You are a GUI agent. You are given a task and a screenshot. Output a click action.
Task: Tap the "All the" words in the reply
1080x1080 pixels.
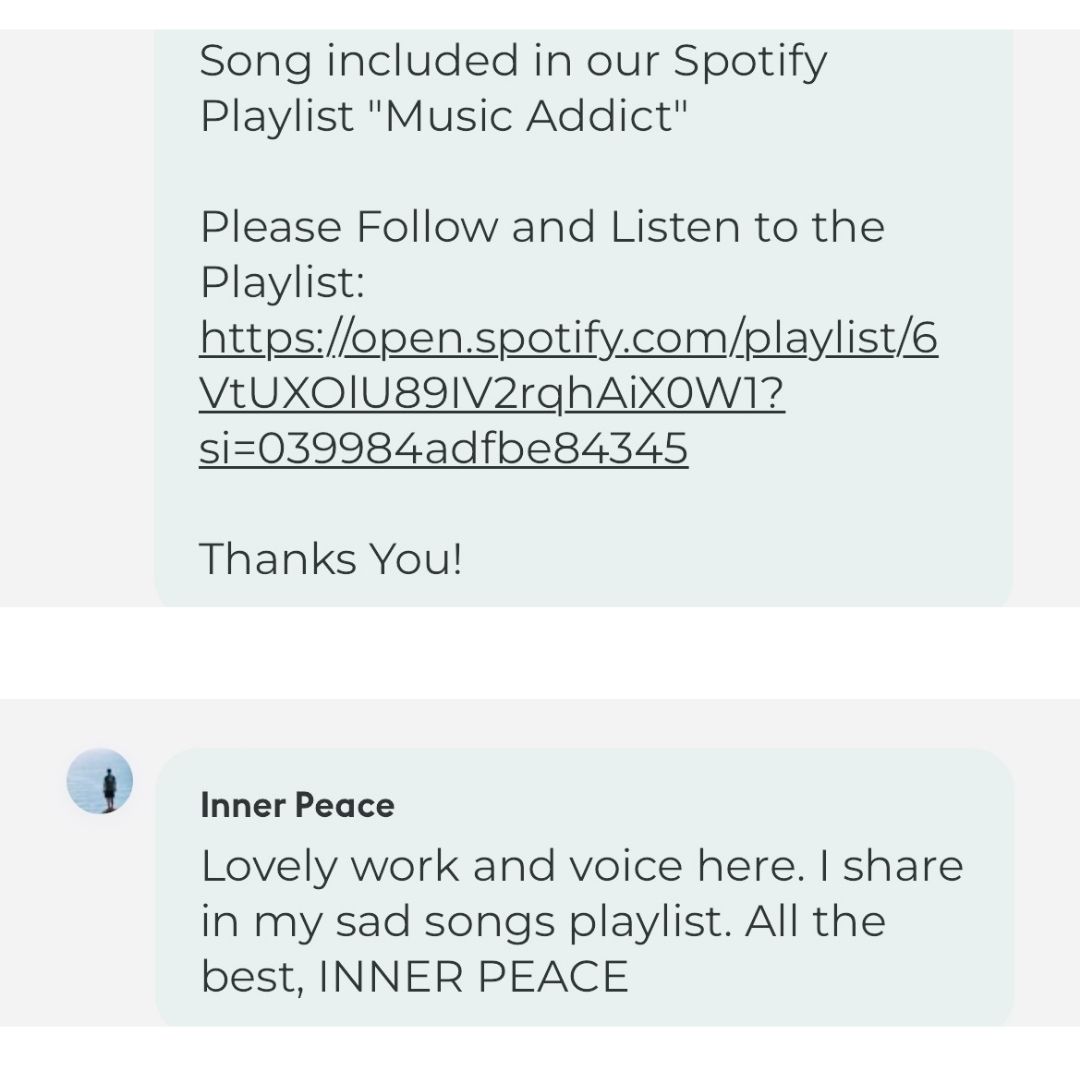point(815,921)
